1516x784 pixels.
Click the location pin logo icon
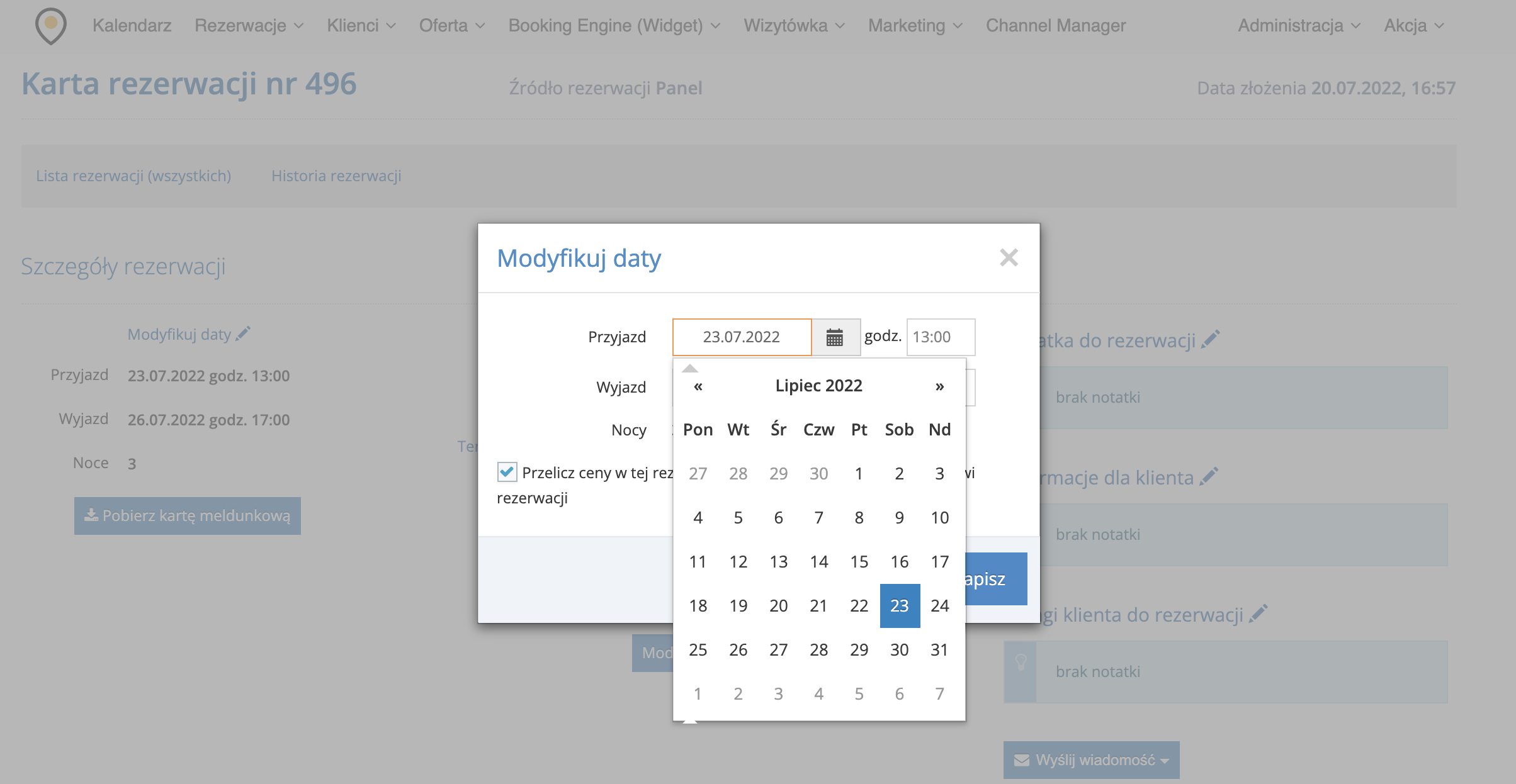coord(51,26)
